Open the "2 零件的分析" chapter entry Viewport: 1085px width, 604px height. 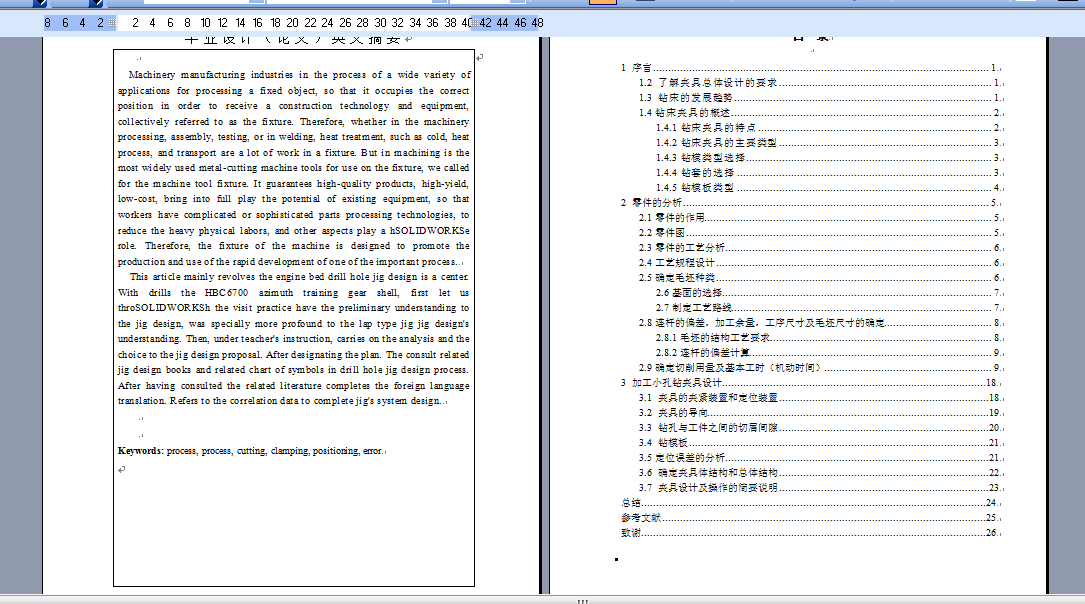[x=810, y=203]
